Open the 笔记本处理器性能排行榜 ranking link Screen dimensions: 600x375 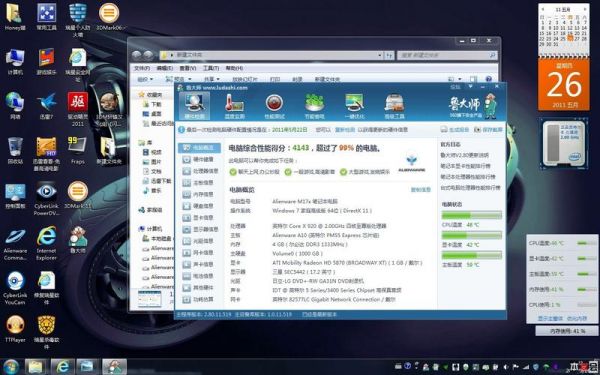point(468,177)
